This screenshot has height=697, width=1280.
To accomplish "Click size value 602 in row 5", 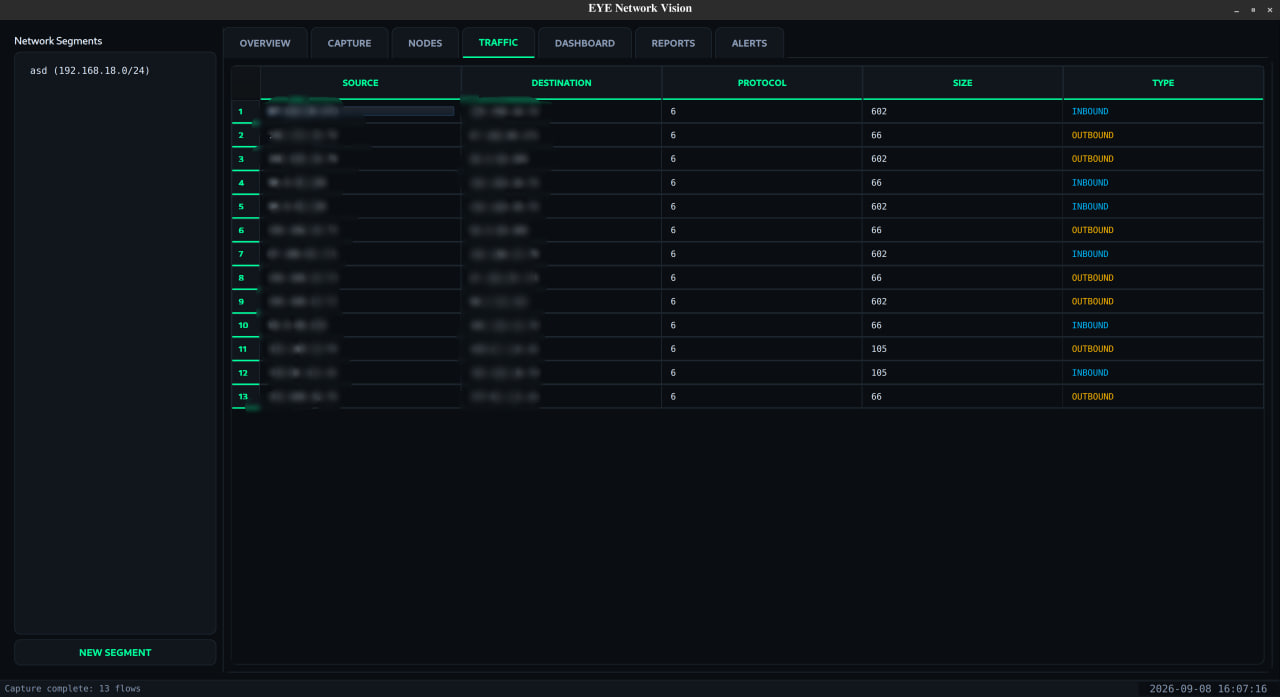I will pos(879,206).
